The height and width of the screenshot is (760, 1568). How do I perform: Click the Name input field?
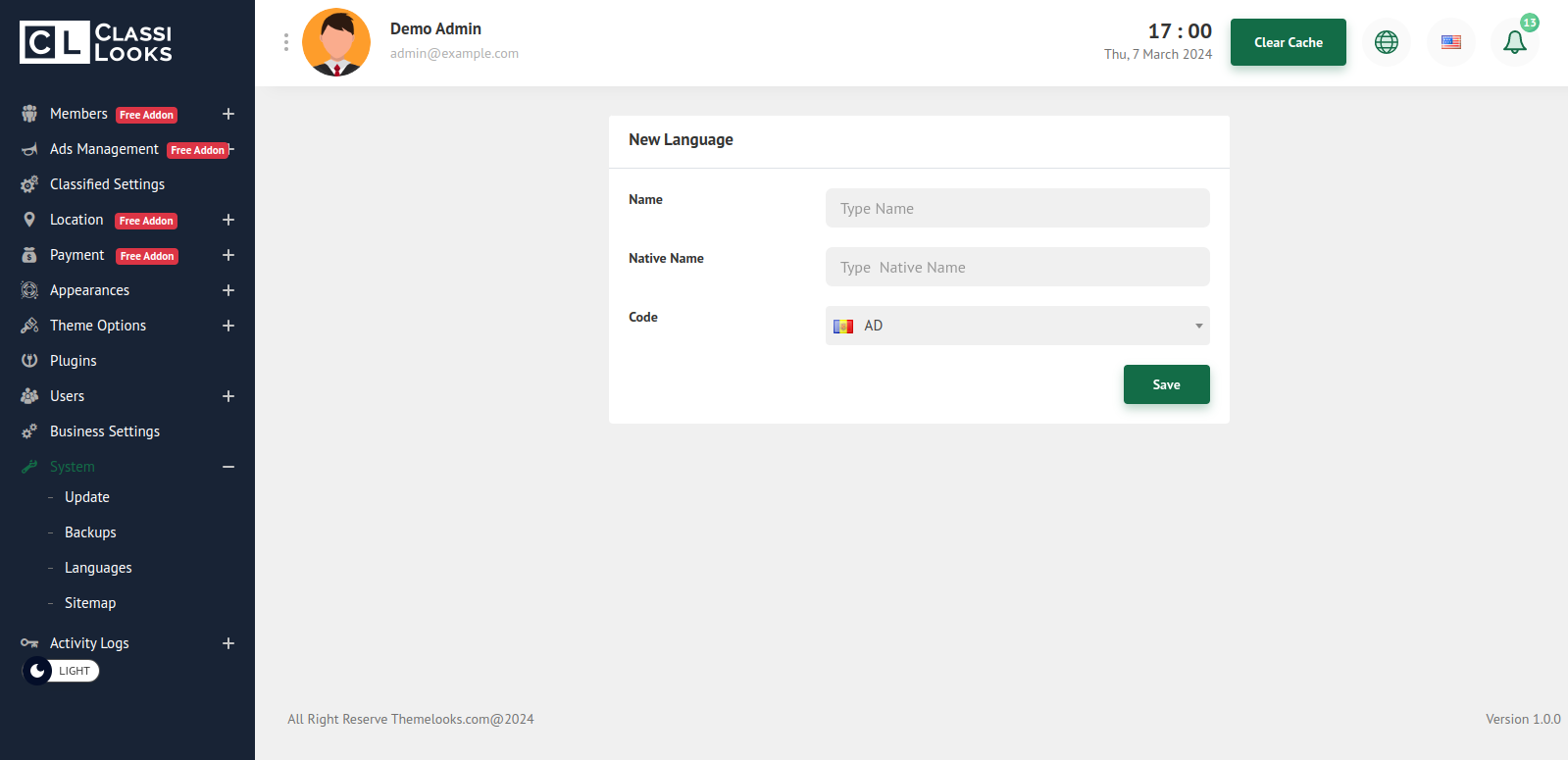coord(1017,208)
